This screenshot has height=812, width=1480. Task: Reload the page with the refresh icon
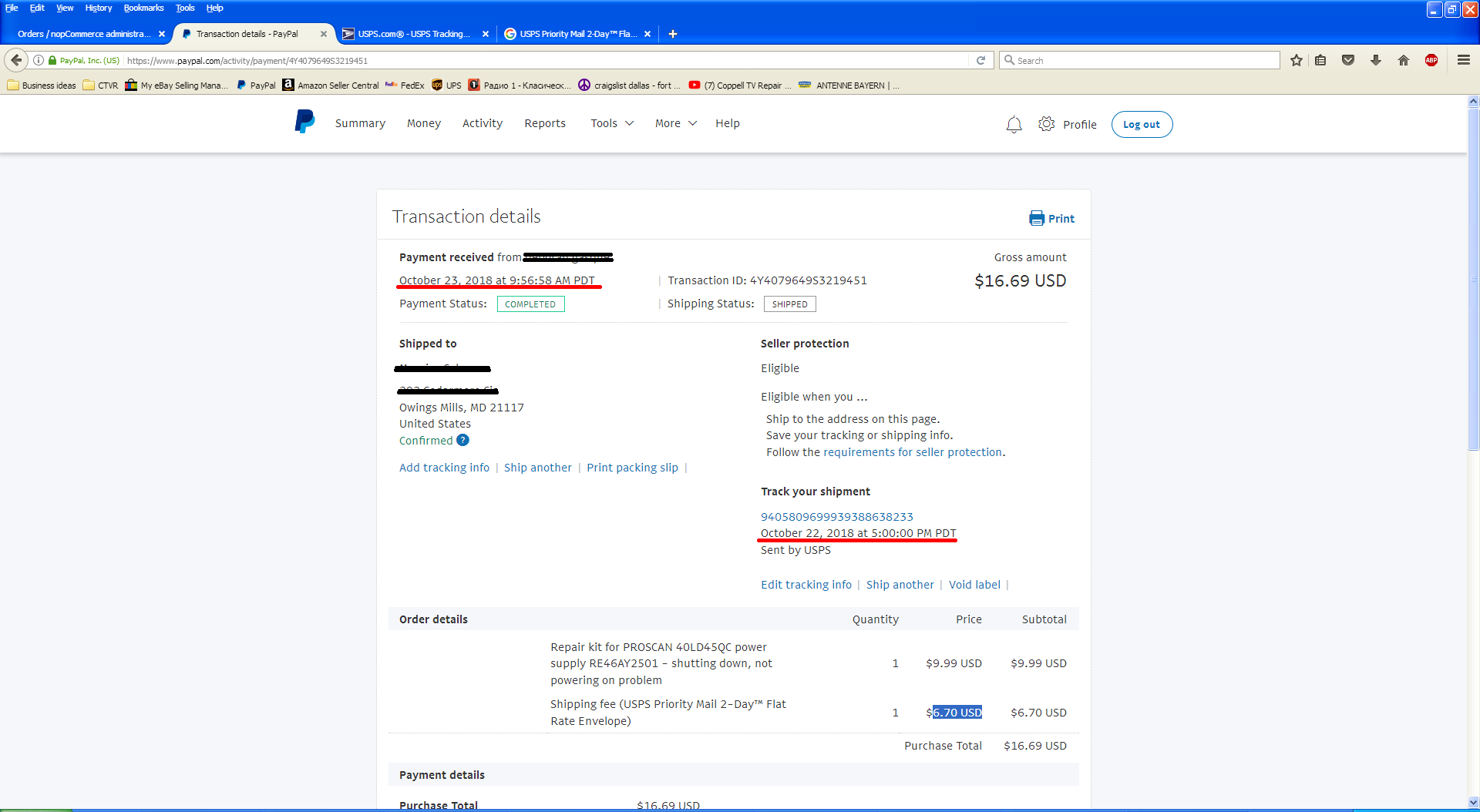pos(980,60)
